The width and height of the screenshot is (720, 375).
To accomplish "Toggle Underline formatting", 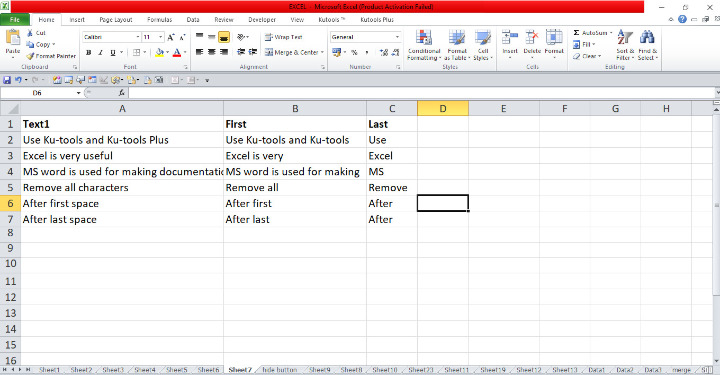I will pos(112,53).
